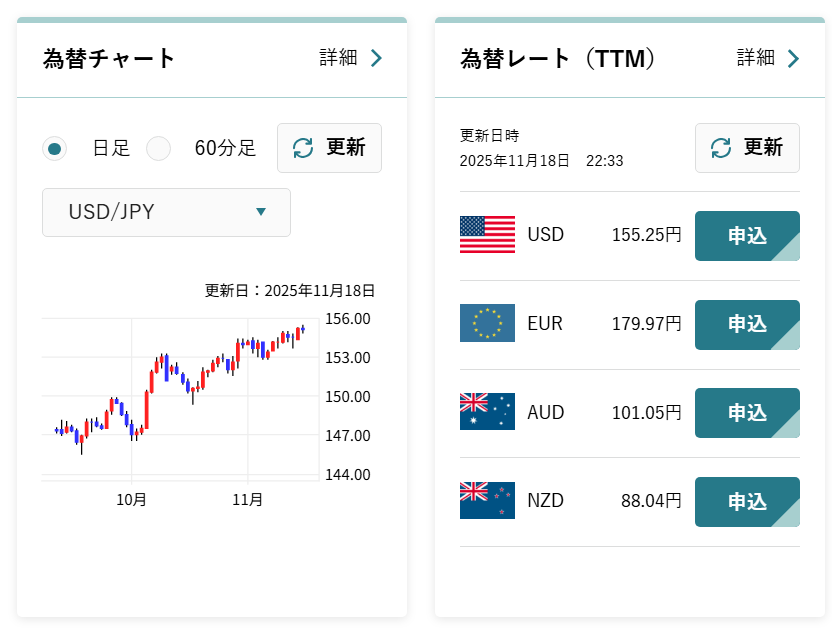Image resolution: width=832 pixels, height=632 pixels.
Task: Open 詳細 link in 為替レート header
Action: click(756, 58)
